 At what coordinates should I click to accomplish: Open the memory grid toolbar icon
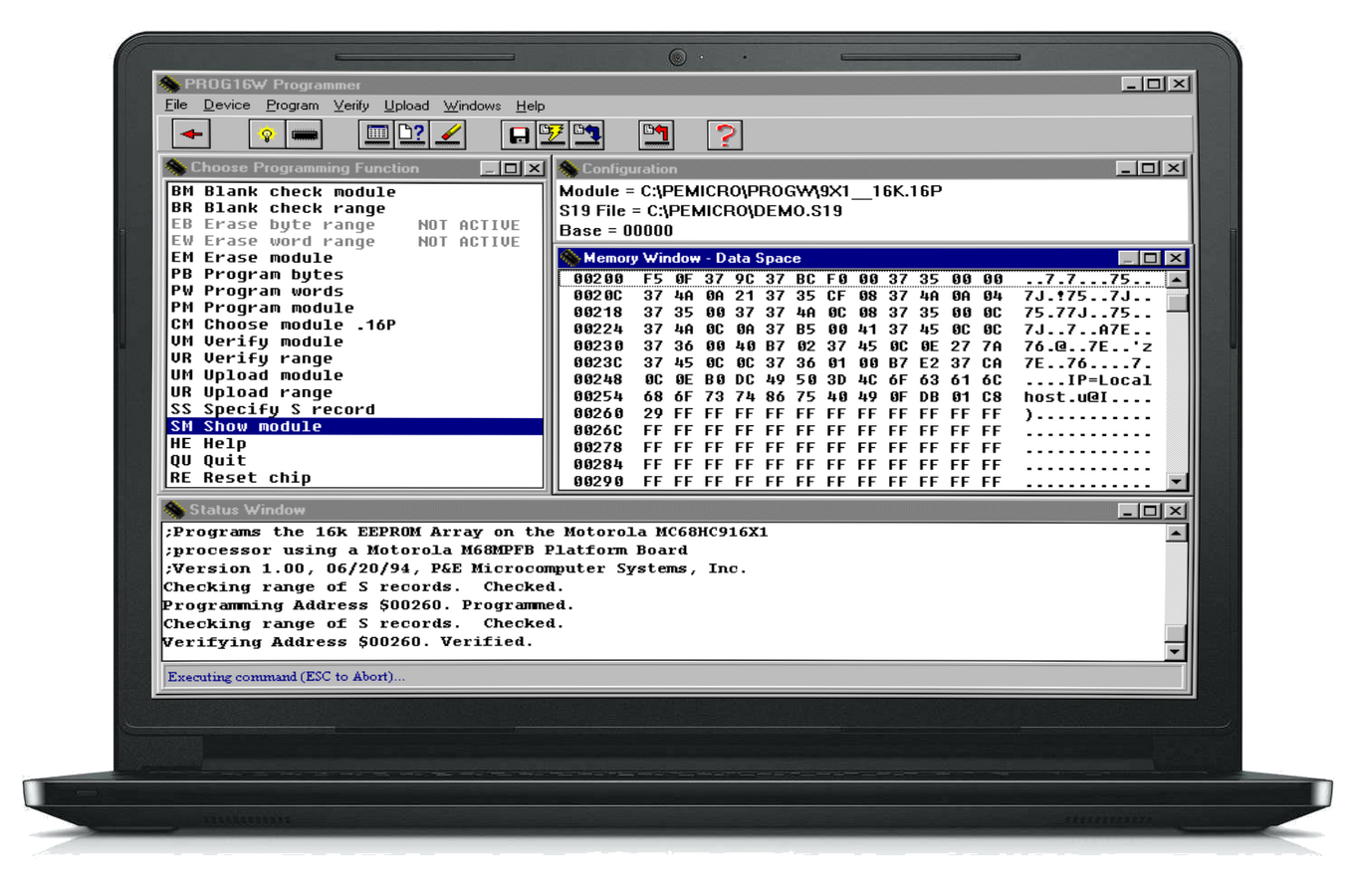379,133
